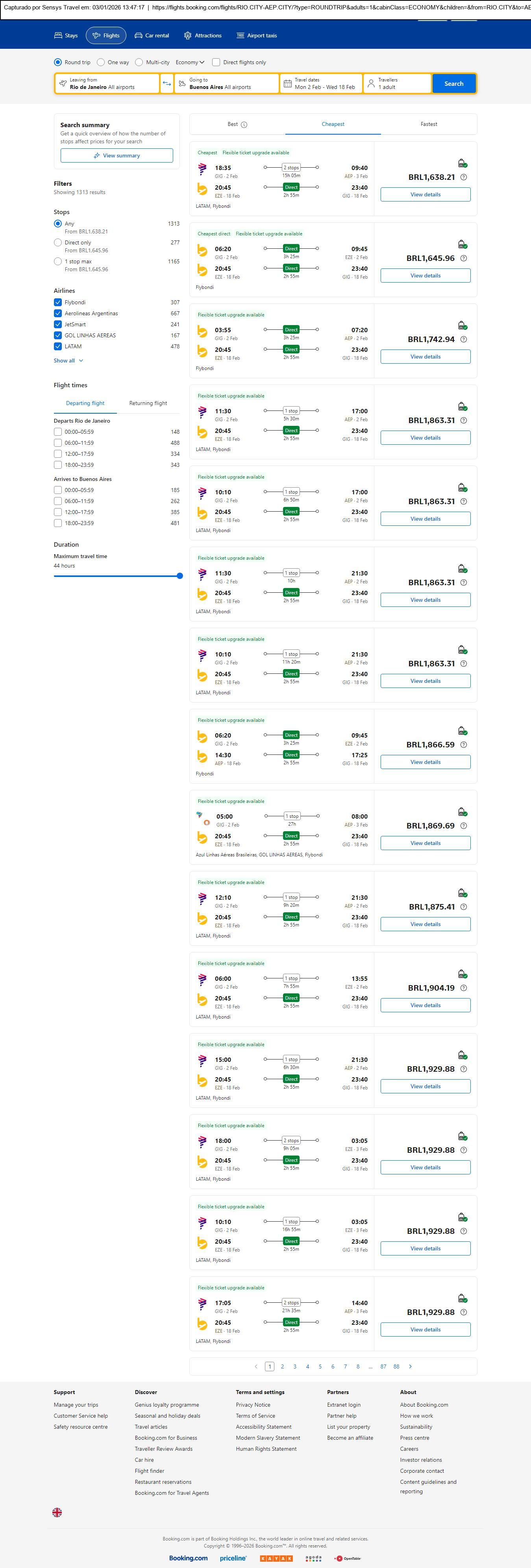Click the help icon next to BRL1,742.94 price
The image size is (531, 1568).
(463, 339)
